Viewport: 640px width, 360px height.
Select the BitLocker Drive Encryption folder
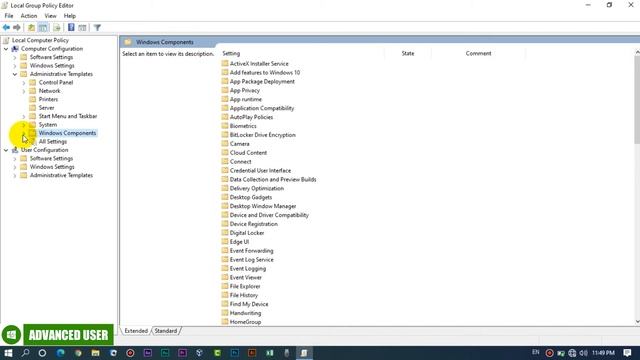coord(262,135)
